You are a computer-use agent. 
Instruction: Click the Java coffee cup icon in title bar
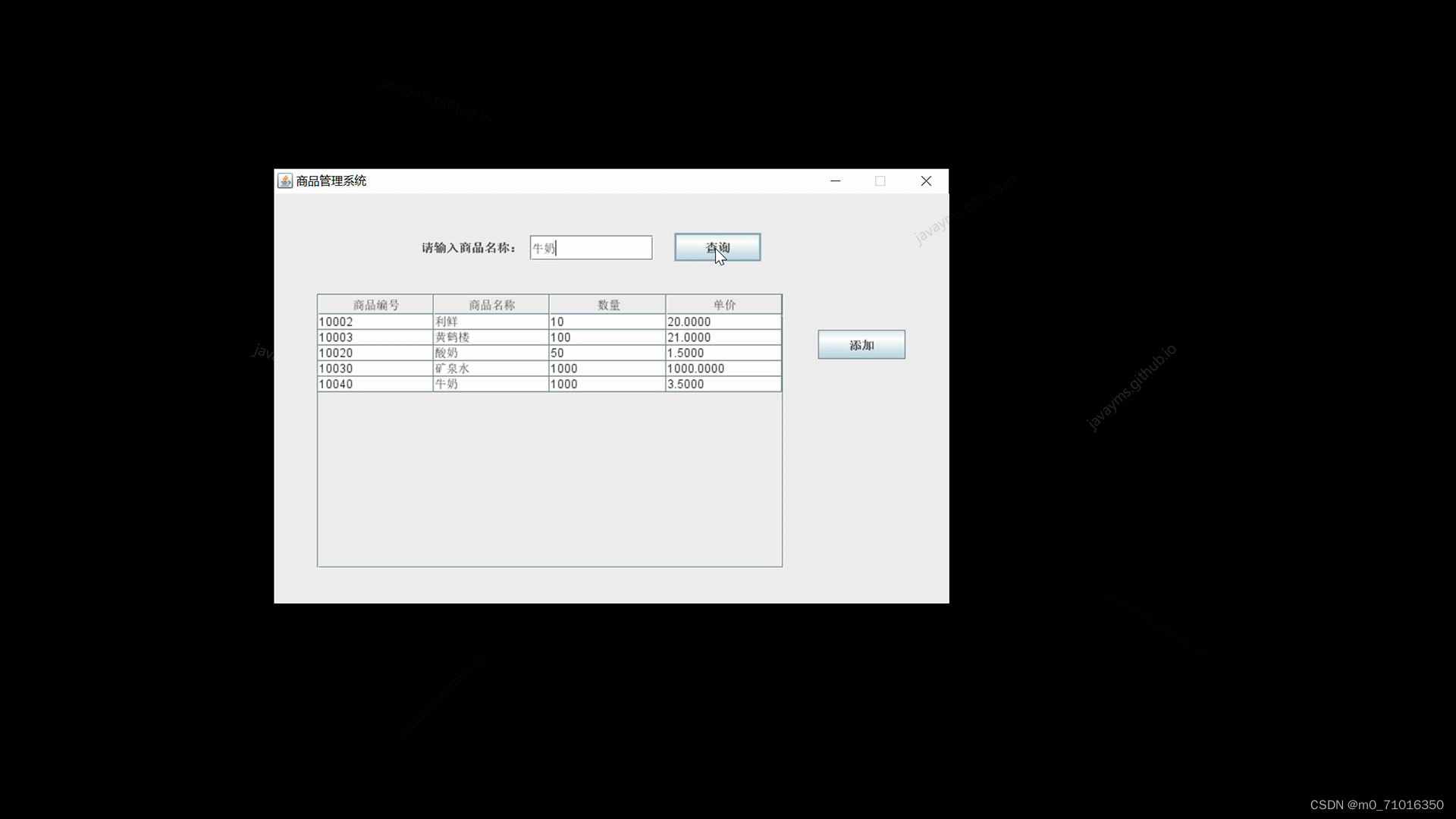point(284,180)
